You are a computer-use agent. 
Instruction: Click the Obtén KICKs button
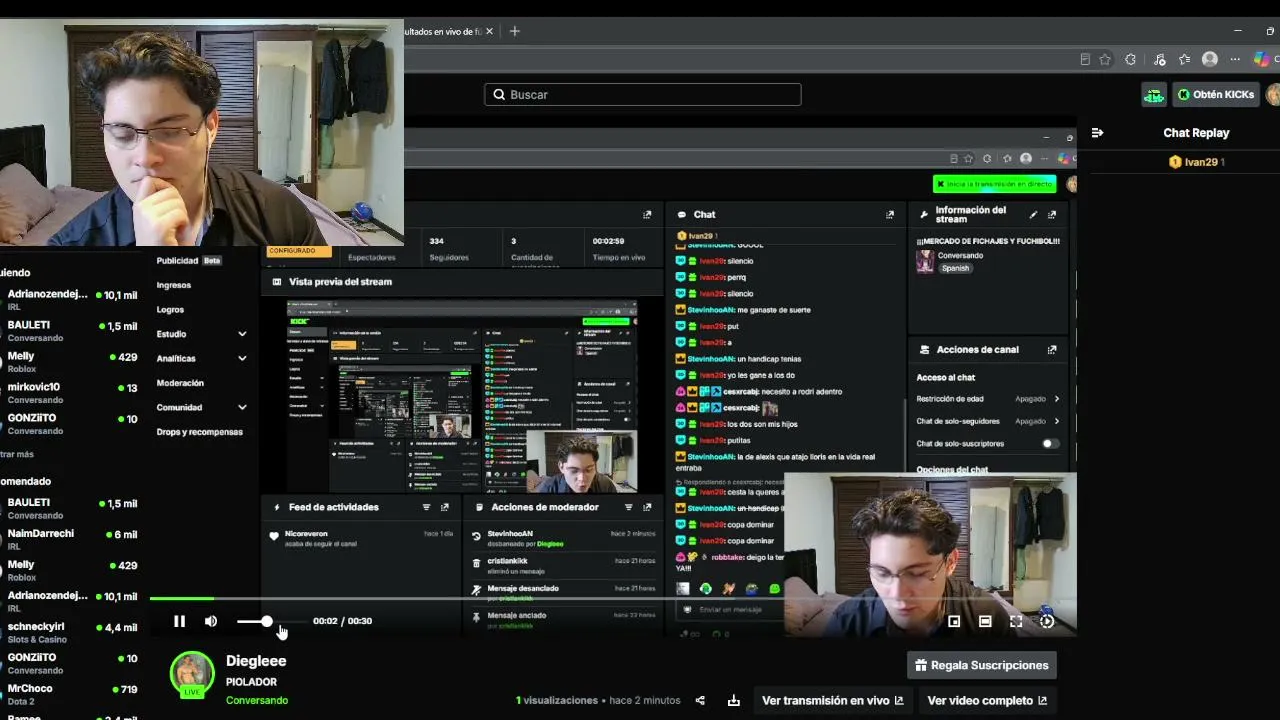[x=1215, y=95]
